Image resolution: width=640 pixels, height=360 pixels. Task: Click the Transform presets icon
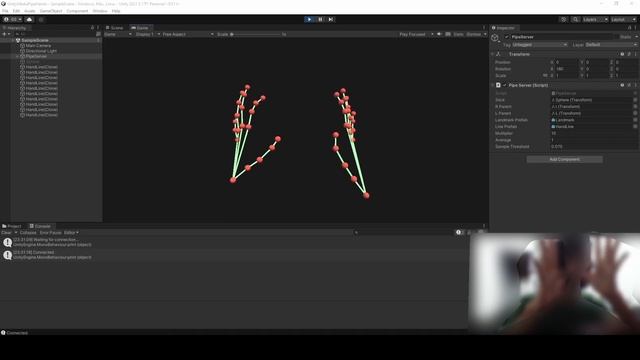point(629,54)
